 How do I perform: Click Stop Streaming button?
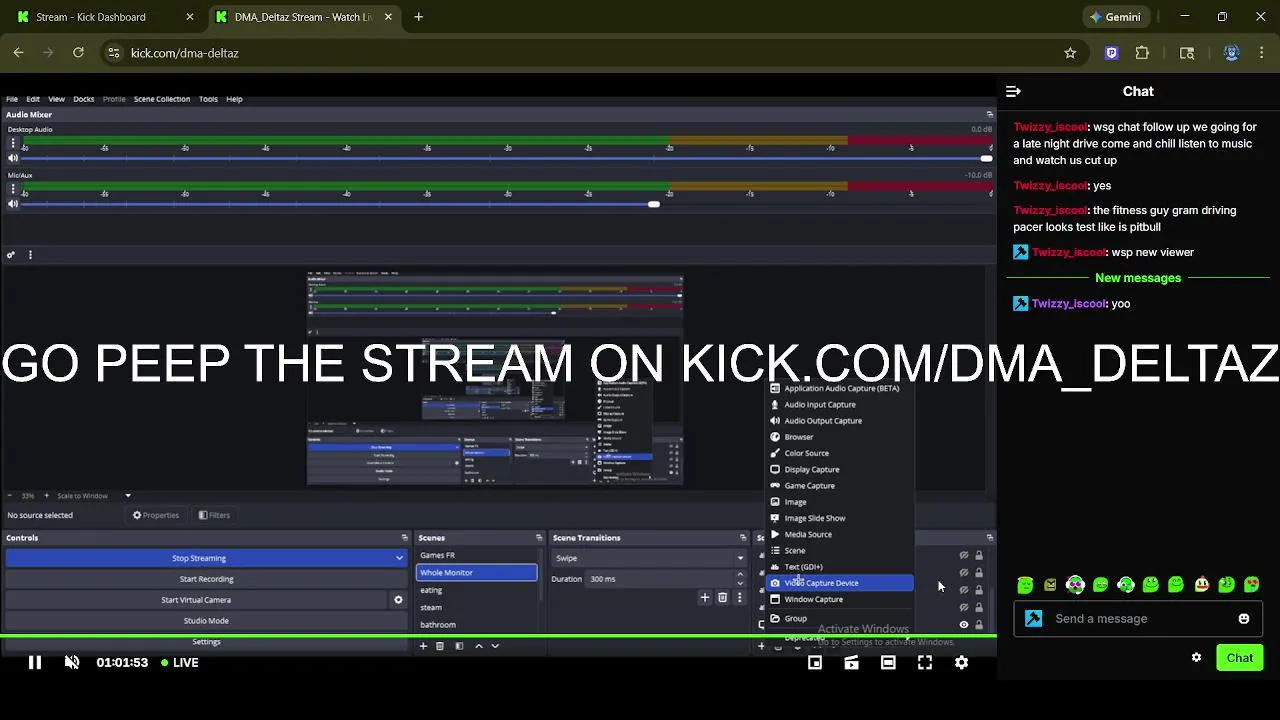tap(199, 558)
